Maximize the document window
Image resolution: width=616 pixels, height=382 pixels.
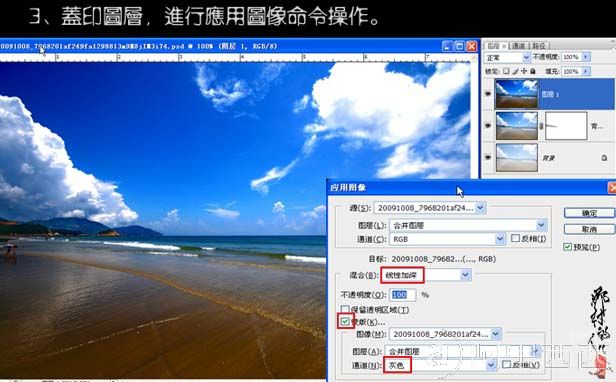[x=459, y=46]
